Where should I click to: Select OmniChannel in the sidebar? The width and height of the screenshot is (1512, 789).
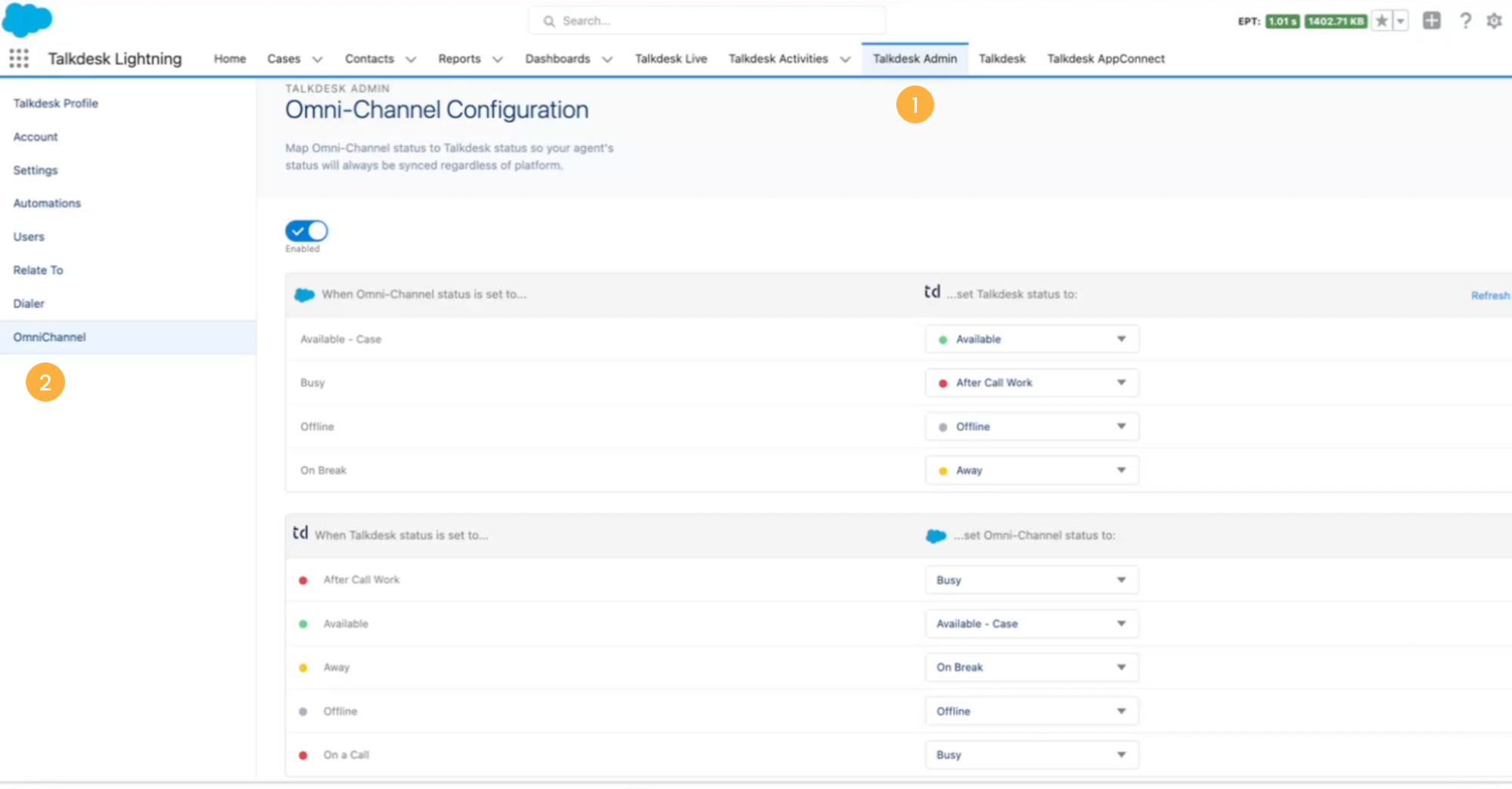pos(128,337)
